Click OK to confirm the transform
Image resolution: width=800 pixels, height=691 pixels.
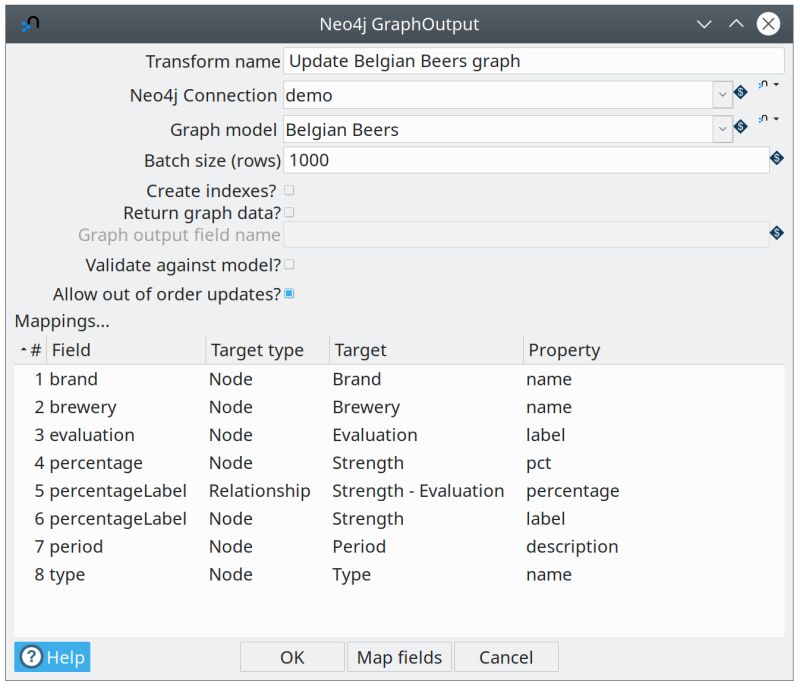click(x=292, y=657)
